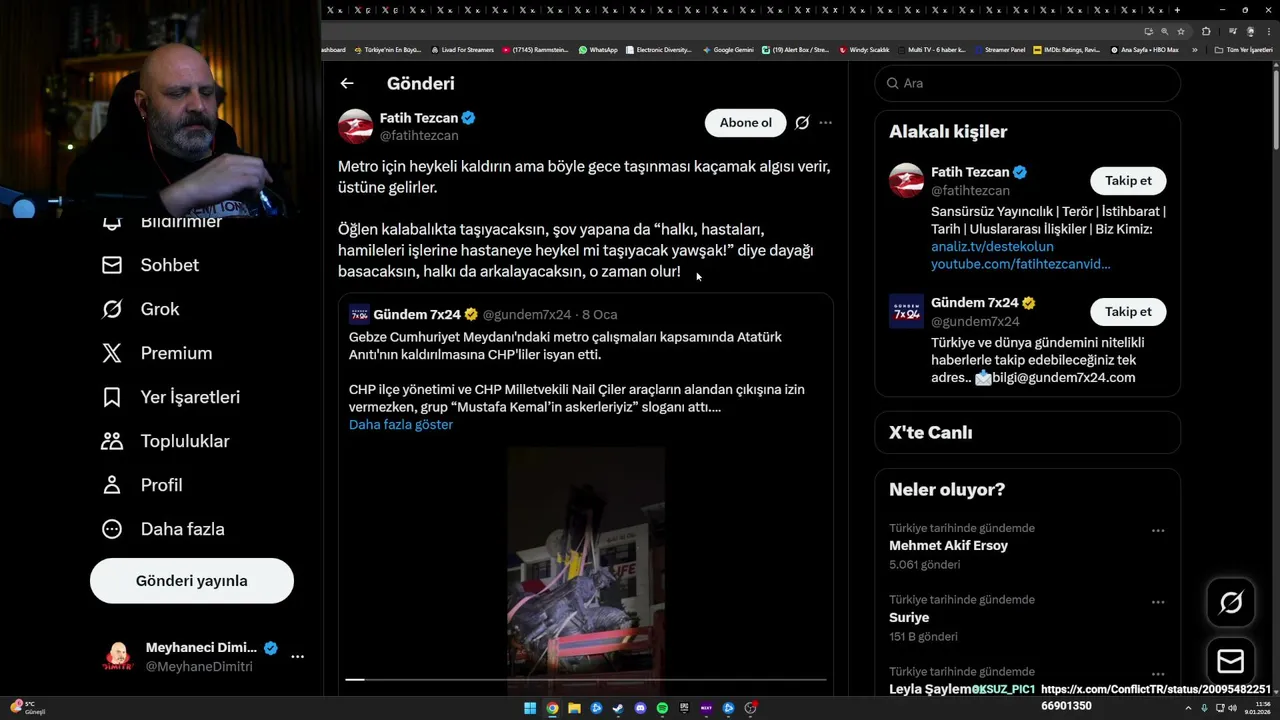This screenshot has height=720, width=1280.
Task: Open the more options menu on Fatih Tezcan's post
Action: pos(825,123)
